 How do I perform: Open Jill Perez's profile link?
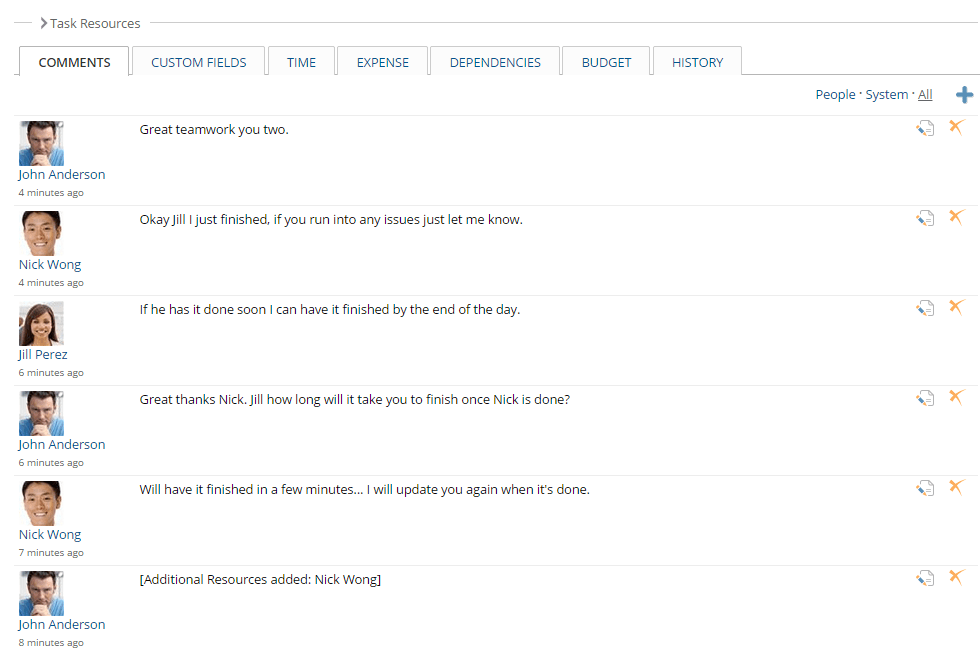tap(41, 354)
